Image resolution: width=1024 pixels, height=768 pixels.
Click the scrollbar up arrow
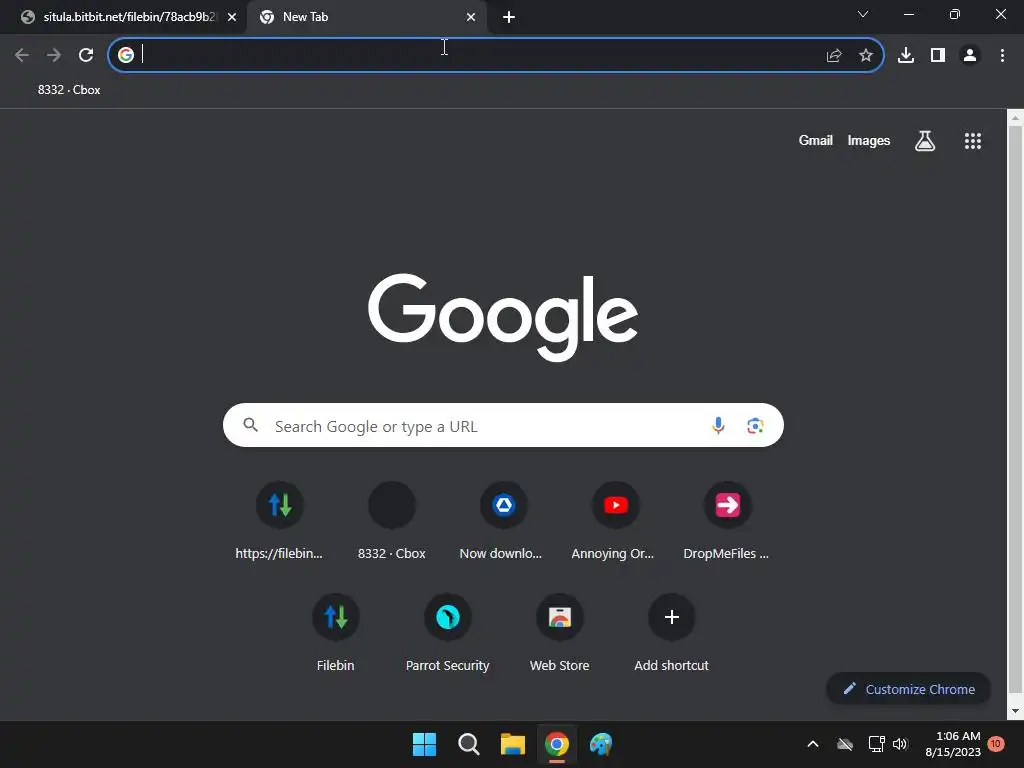pyautogui.click(x=1015, y=118)
